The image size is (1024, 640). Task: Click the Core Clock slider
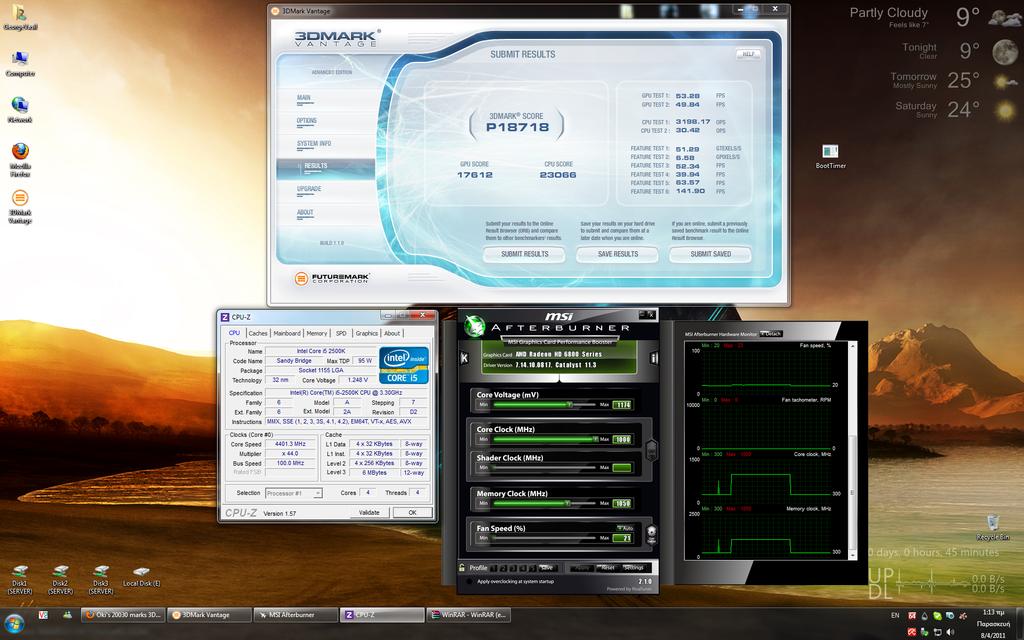[x=545, y=440]
